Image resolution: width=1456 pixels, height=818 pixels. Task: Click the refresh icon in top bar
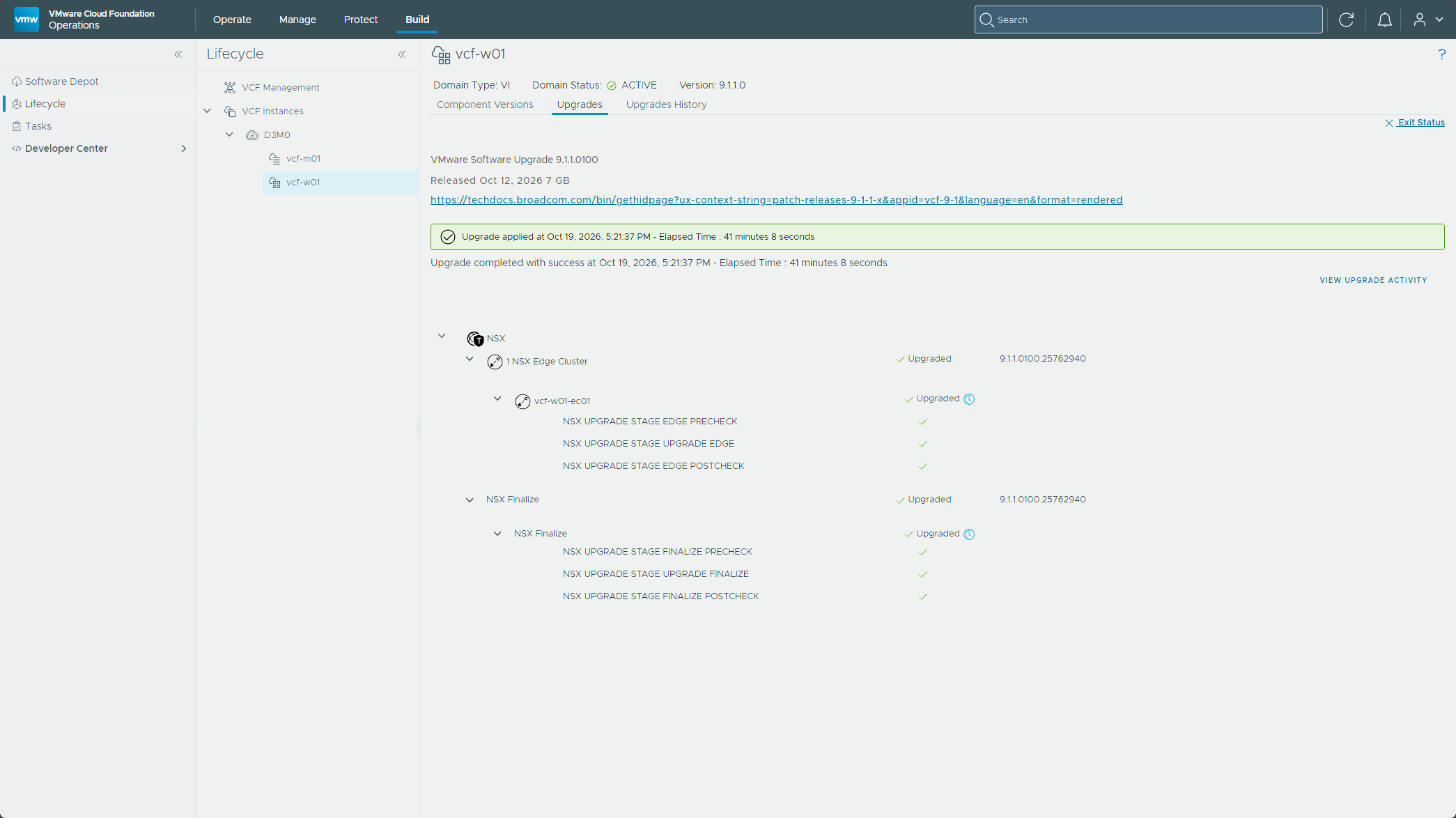(1346, 20)
